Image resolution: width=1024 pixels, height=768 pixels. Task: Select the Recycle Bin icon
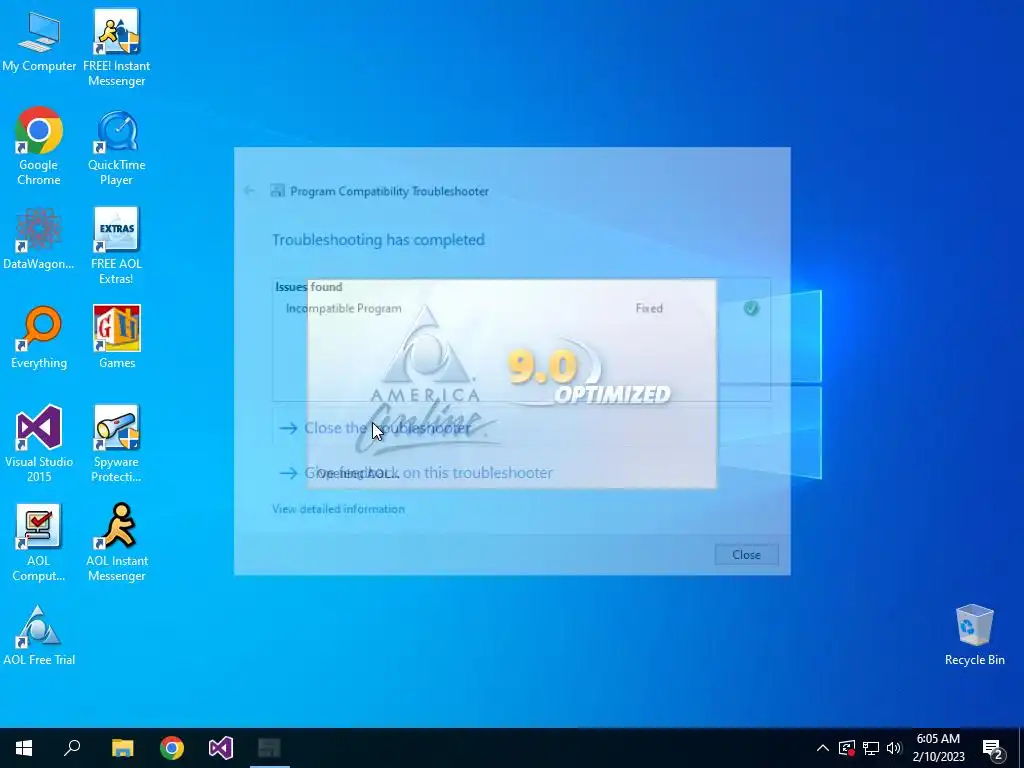coord(974,636)
